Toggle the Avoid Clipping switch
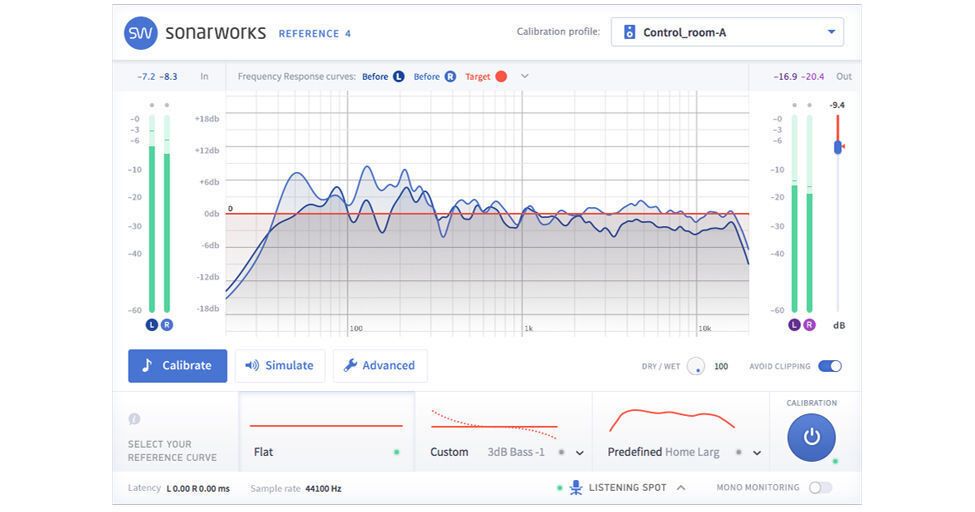 coord(830,366)
